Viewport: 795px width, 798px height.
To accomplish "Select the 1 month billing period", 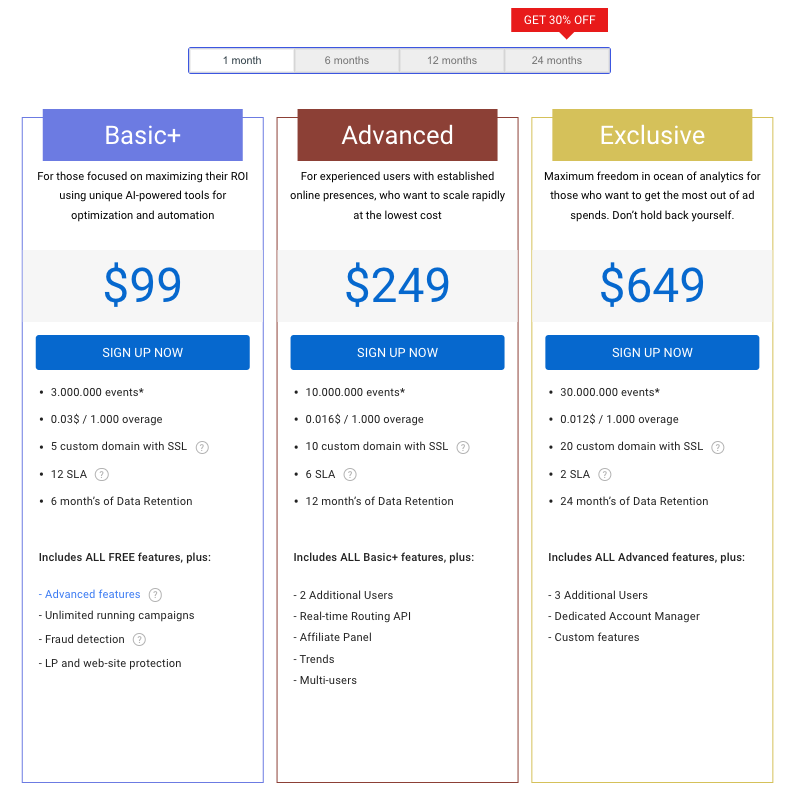I will [242, 61].
